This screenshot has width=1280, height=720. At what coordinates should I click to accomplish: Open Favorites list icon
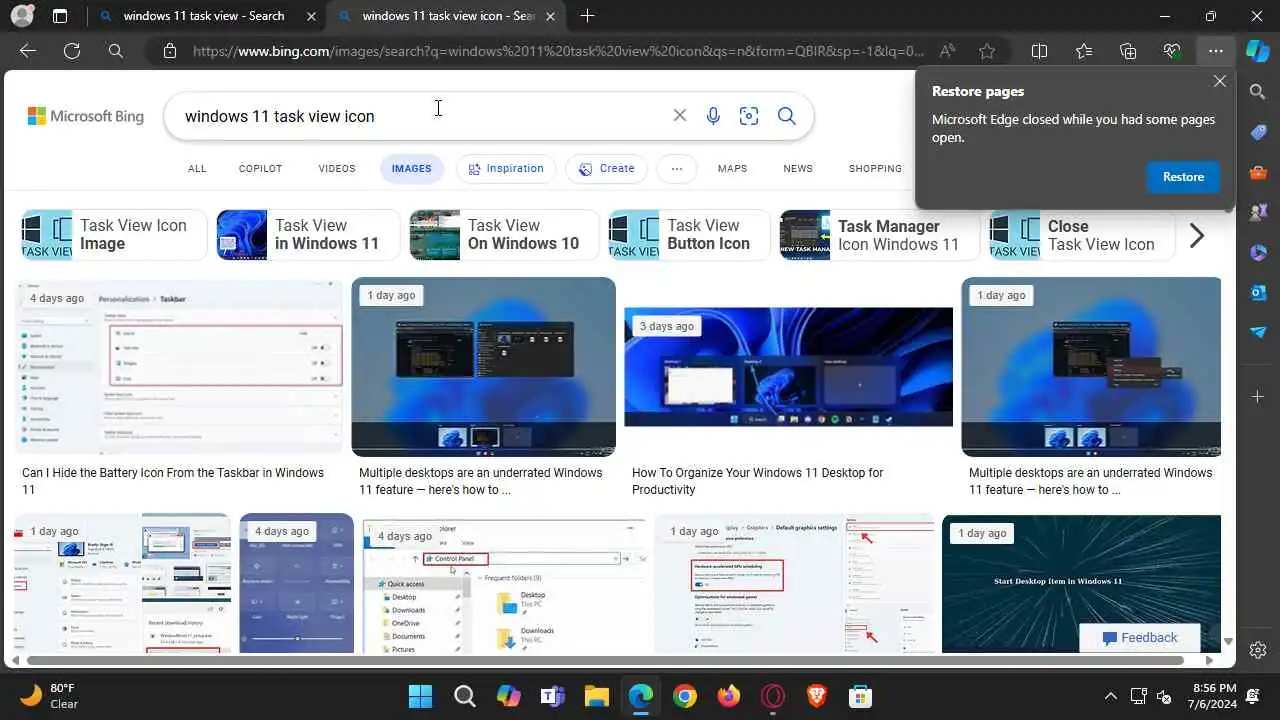pos(1084,51)
